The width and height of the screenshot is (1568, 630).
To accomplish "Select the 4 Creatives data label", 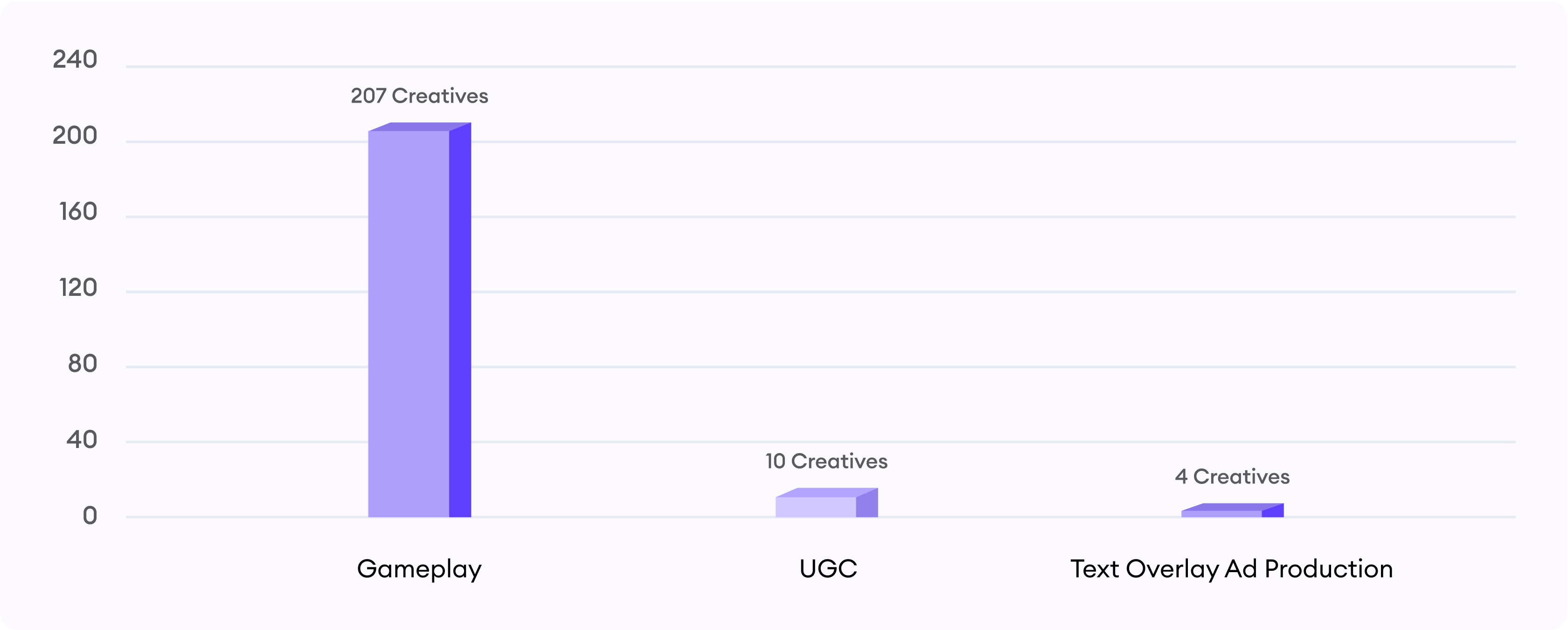I will 1233,476.
